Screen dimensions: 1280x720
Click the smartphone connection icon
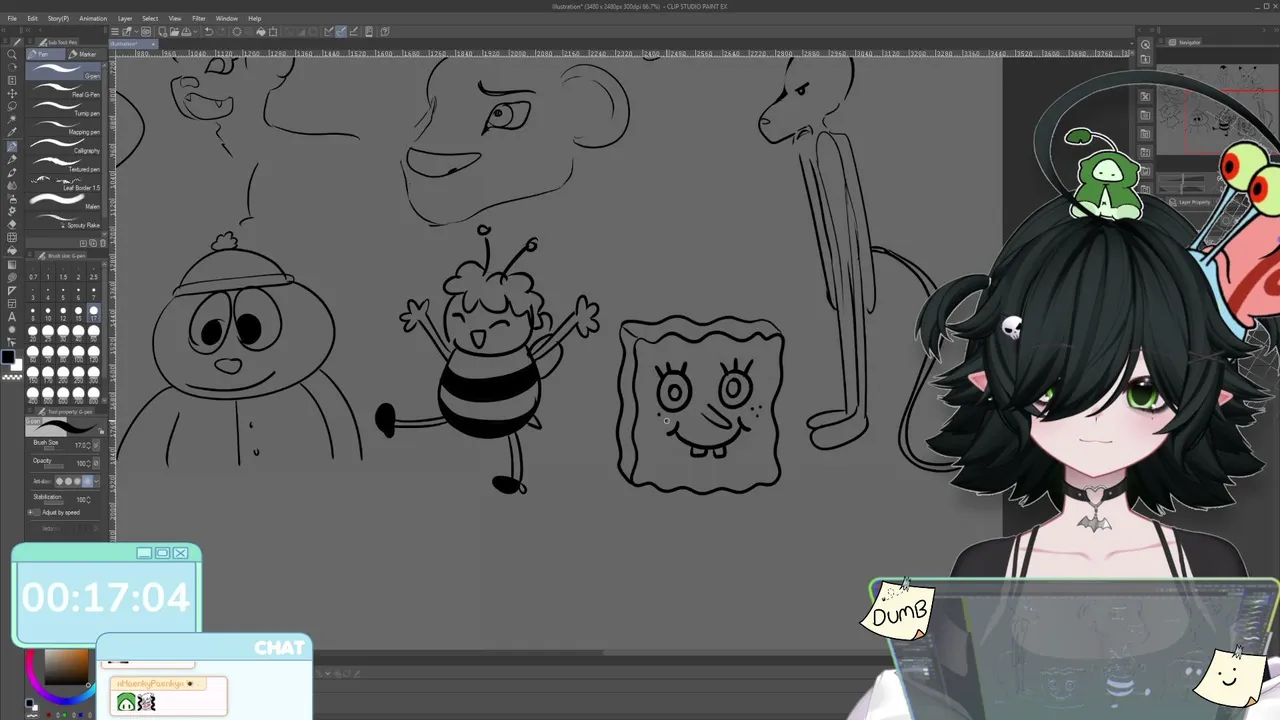click(x=369, y=31)
